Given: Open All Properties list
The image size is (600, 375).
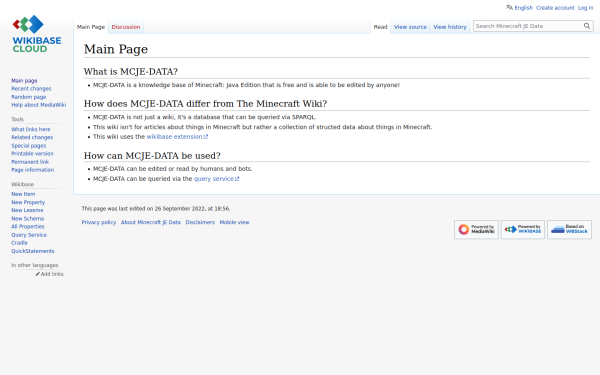Looking at the screenshot, I should (x=28, y=227).
